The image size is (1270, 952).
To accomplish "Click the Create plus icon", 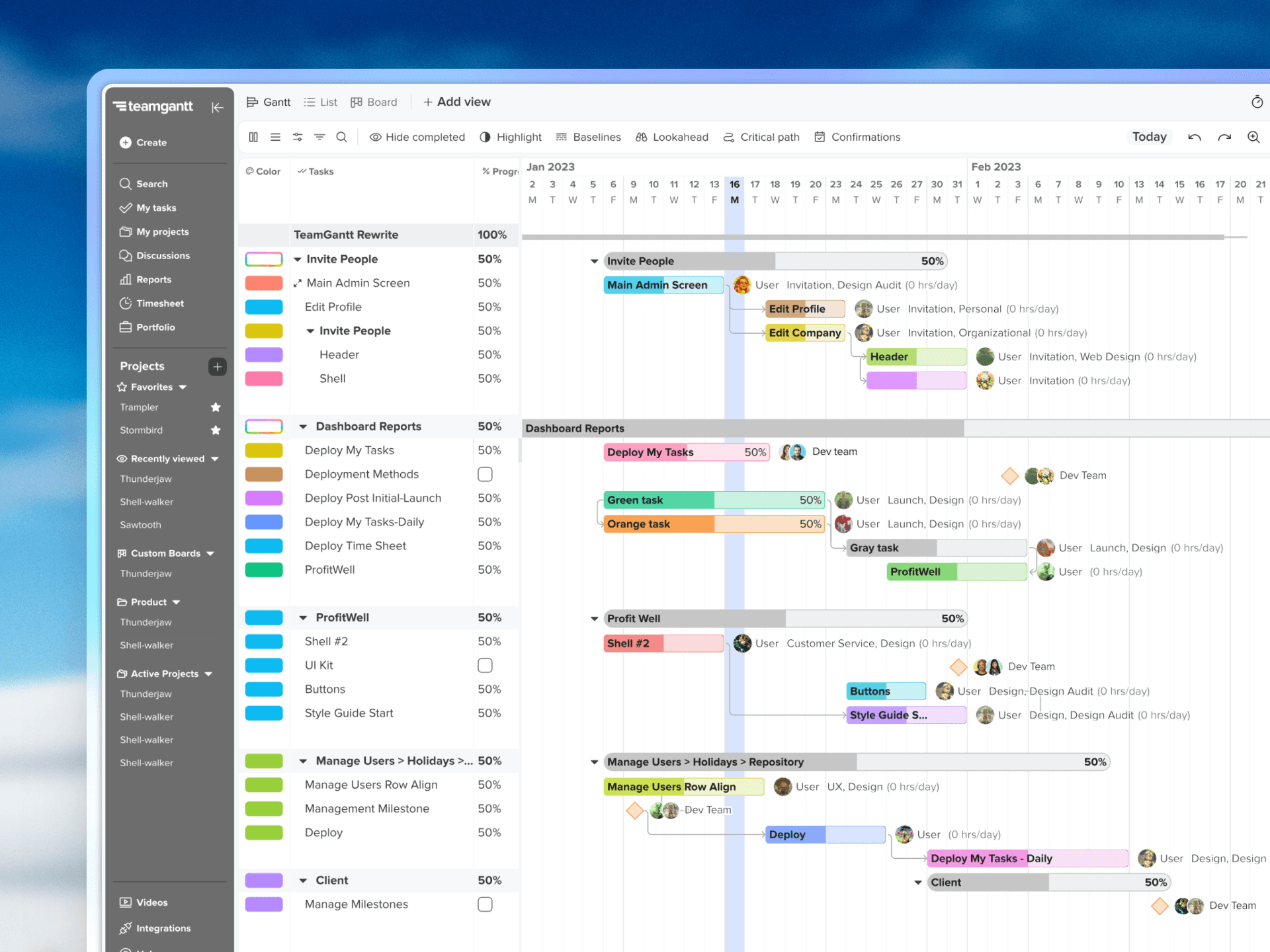I will [126, 142].
